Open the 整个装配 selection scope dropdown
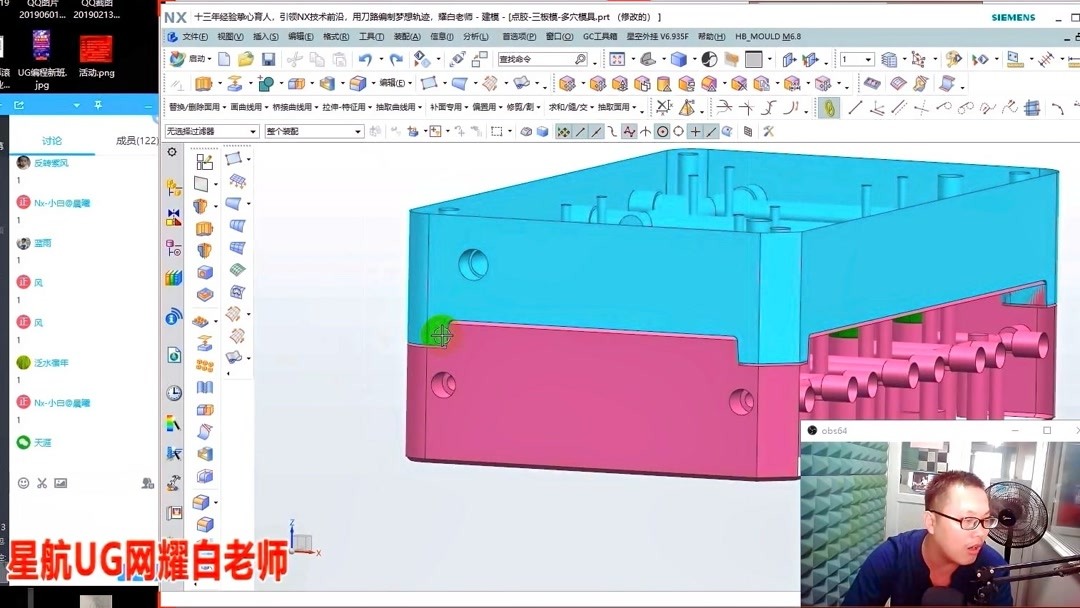This screenshot has width=1080, height=608. tap(313, 130)
